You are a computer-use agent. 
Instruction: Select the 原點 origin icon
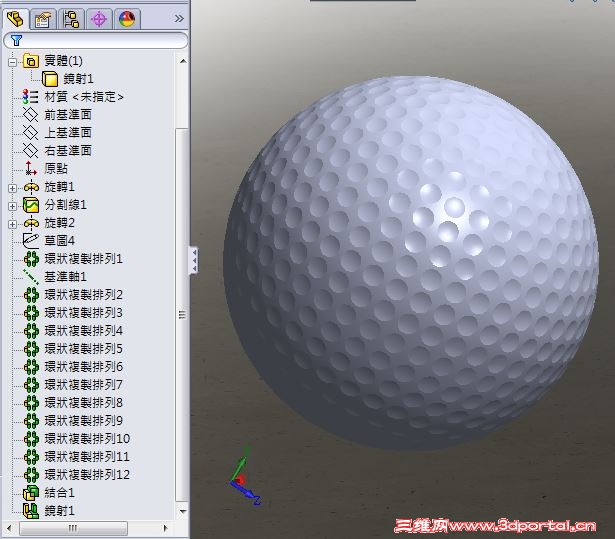[31, 169]
